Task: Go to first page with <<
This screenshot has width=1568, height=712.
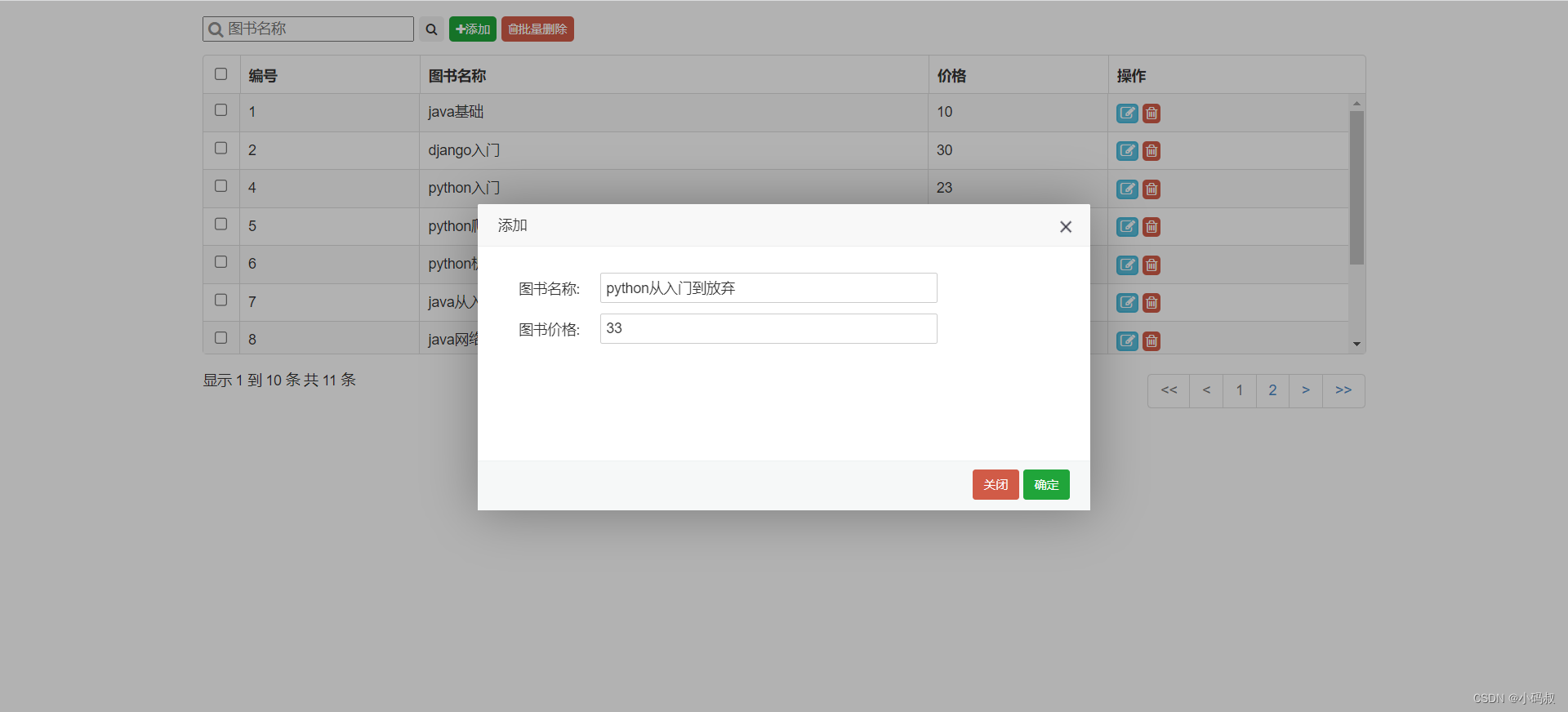Action: click(x=1169, y=391)
